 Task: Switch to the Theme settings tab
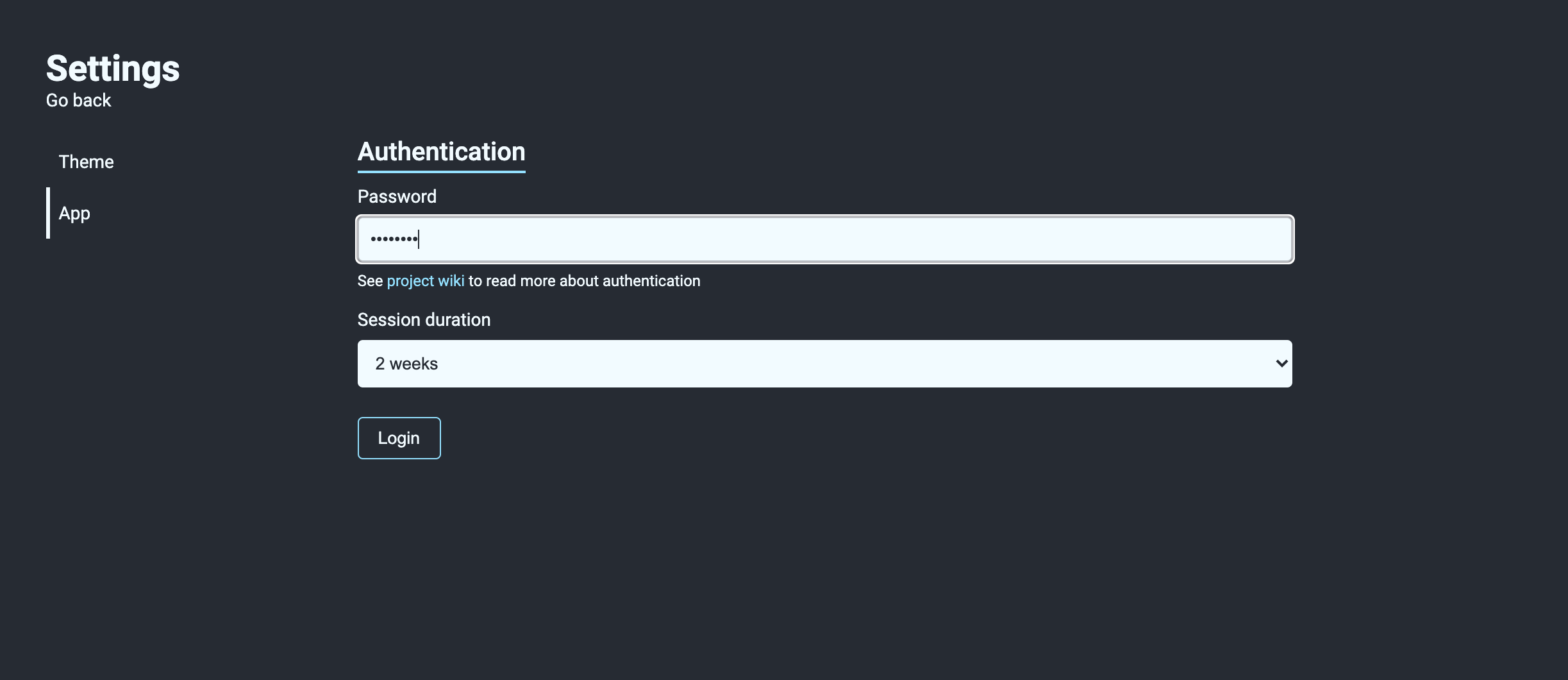86,162
